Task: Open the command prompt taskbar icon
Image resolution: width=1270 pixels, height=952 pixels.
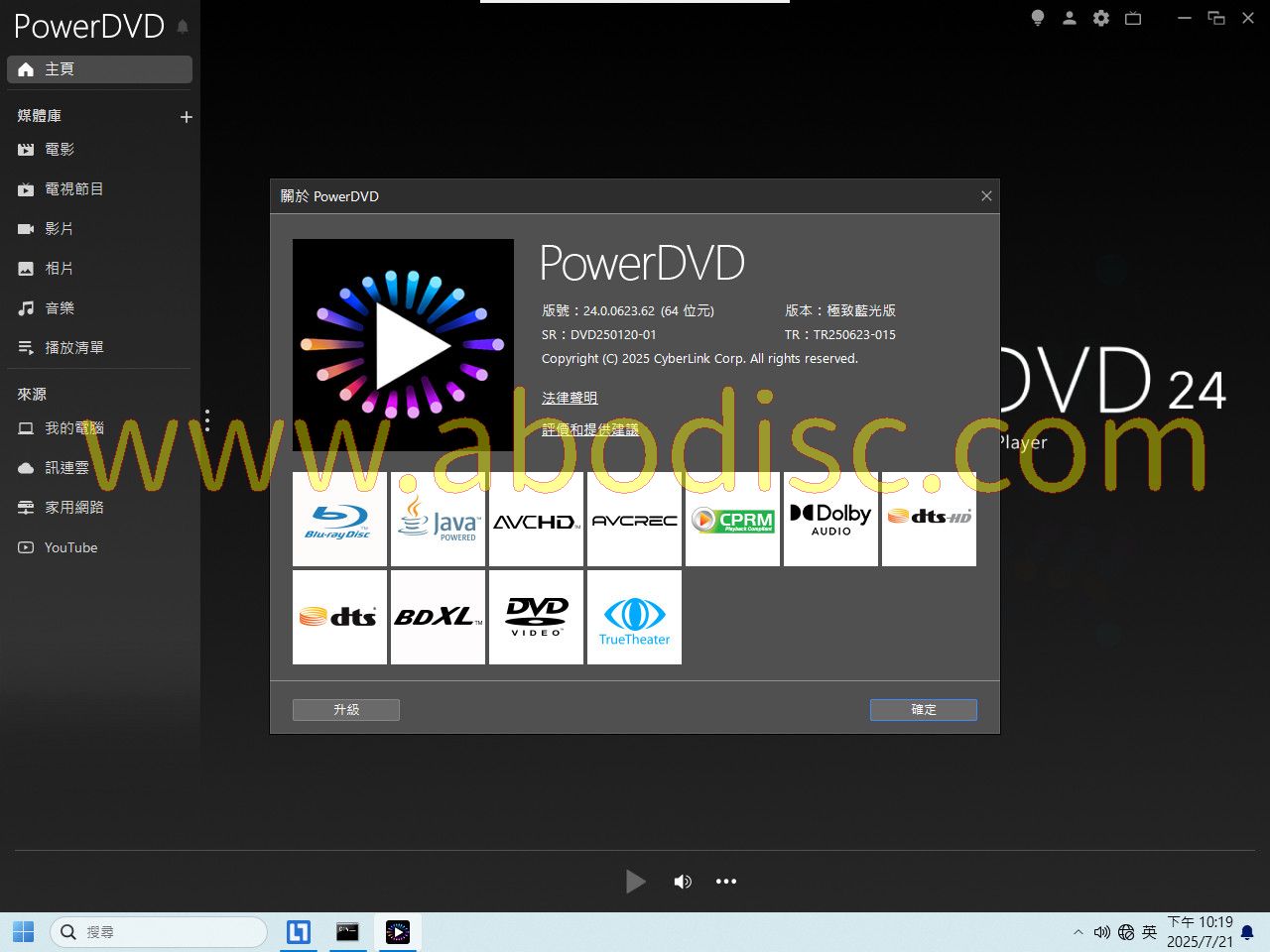Action: coord(347,932)
